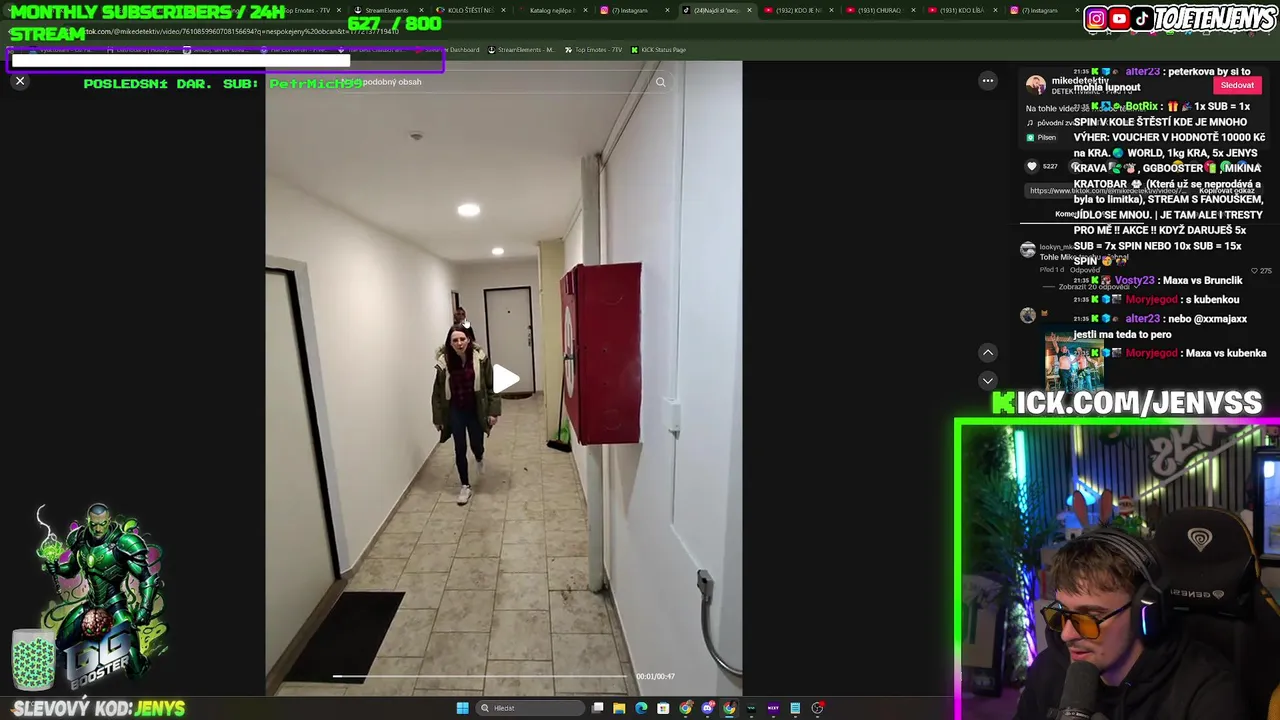Screen dimensions: 1280x720
Task: Follow mikedetektiv with the Sledovat button
Action: point(1237,85)
